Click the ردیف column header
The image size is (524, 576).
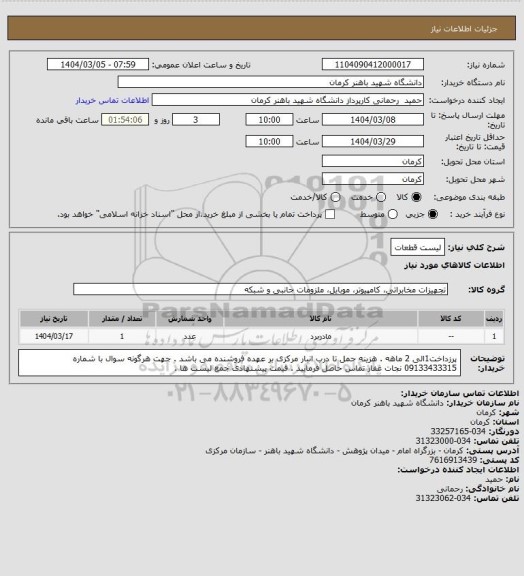[x=494, y=319]
